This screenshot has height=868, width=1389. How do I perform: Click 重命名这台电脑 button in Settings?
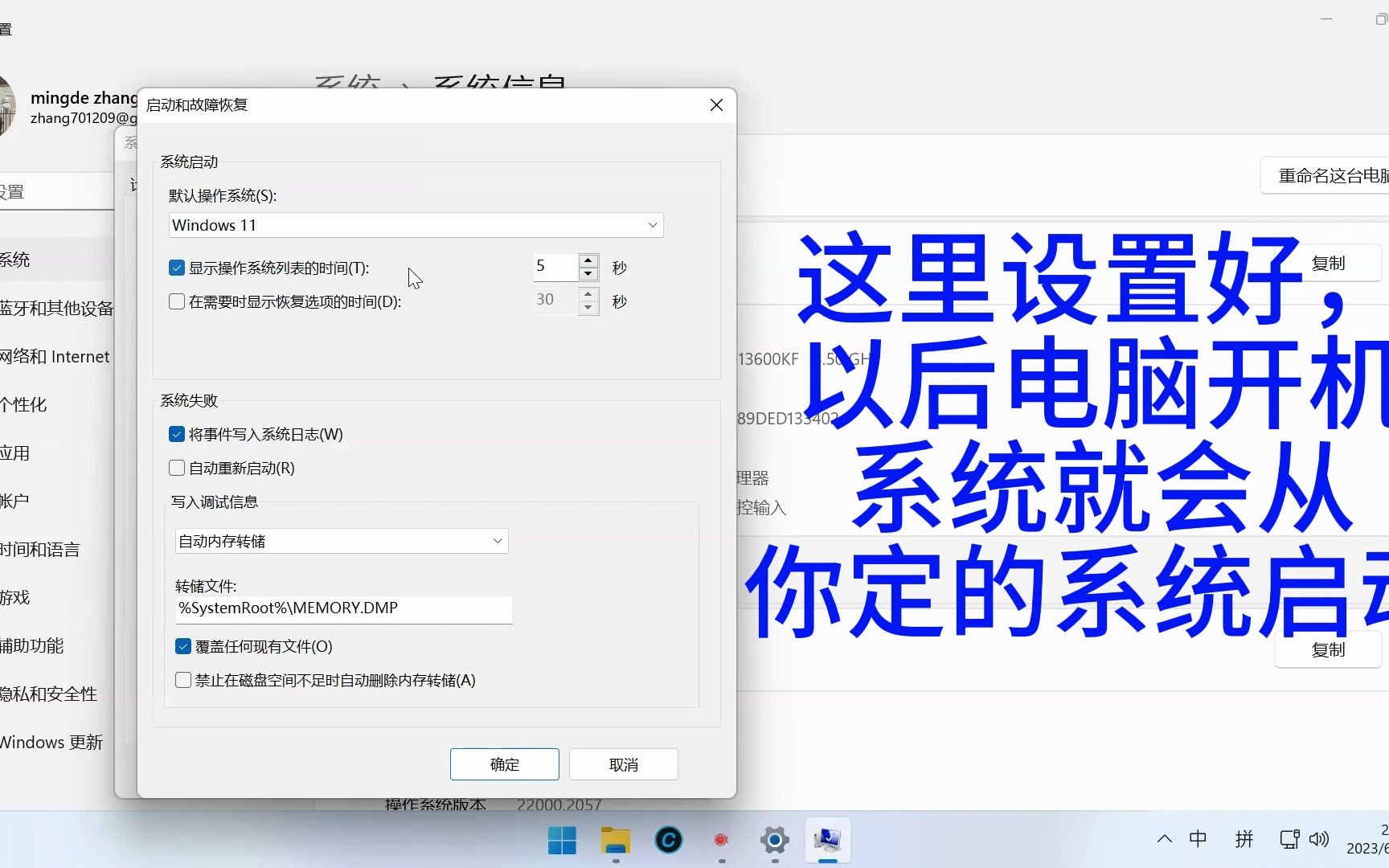[1326, 175]
